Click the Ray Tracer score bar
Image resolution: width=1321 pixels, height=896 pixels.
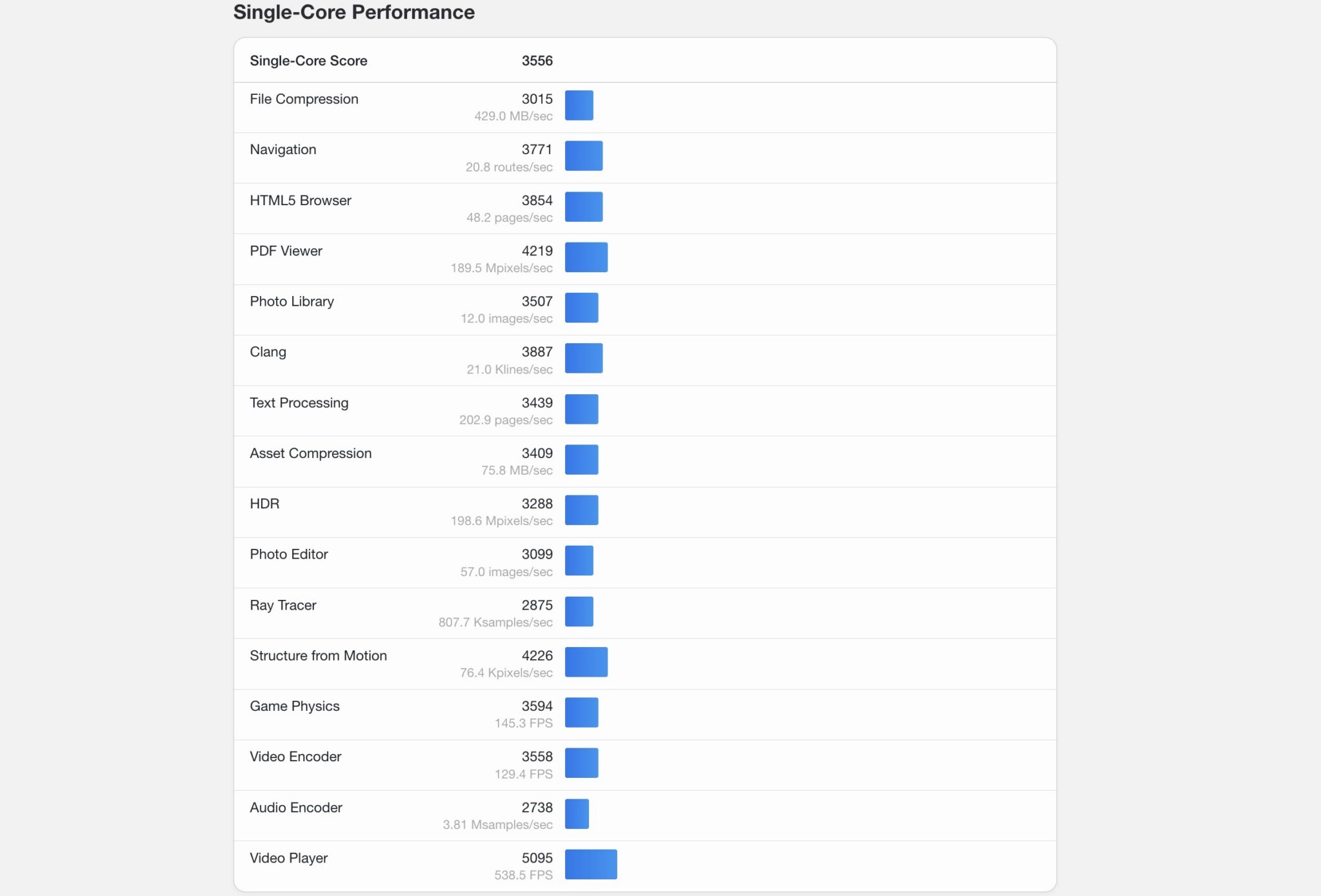click(x=579, y=612)
